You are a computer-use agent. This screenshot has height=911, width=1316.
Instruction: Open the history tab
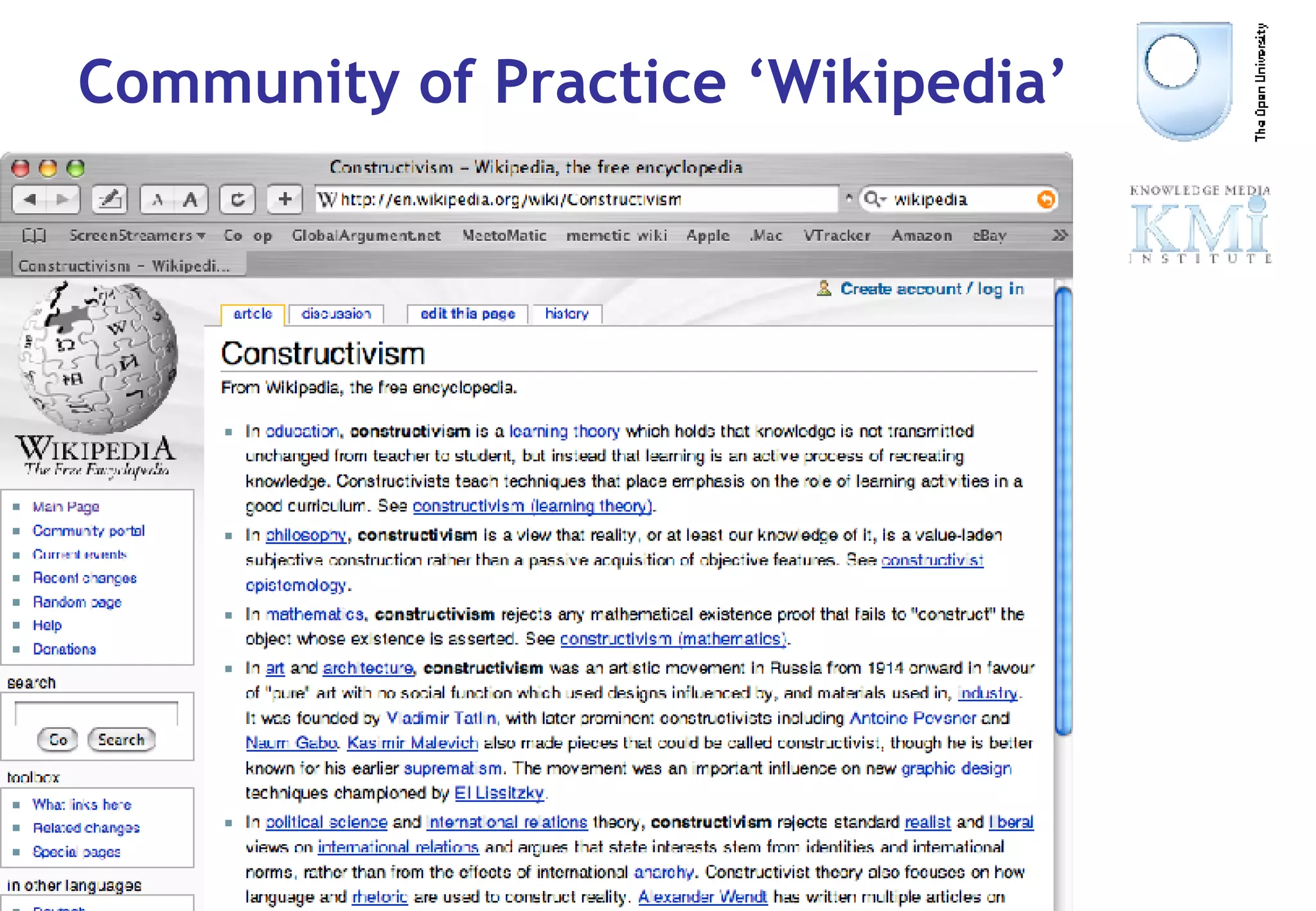567,314
